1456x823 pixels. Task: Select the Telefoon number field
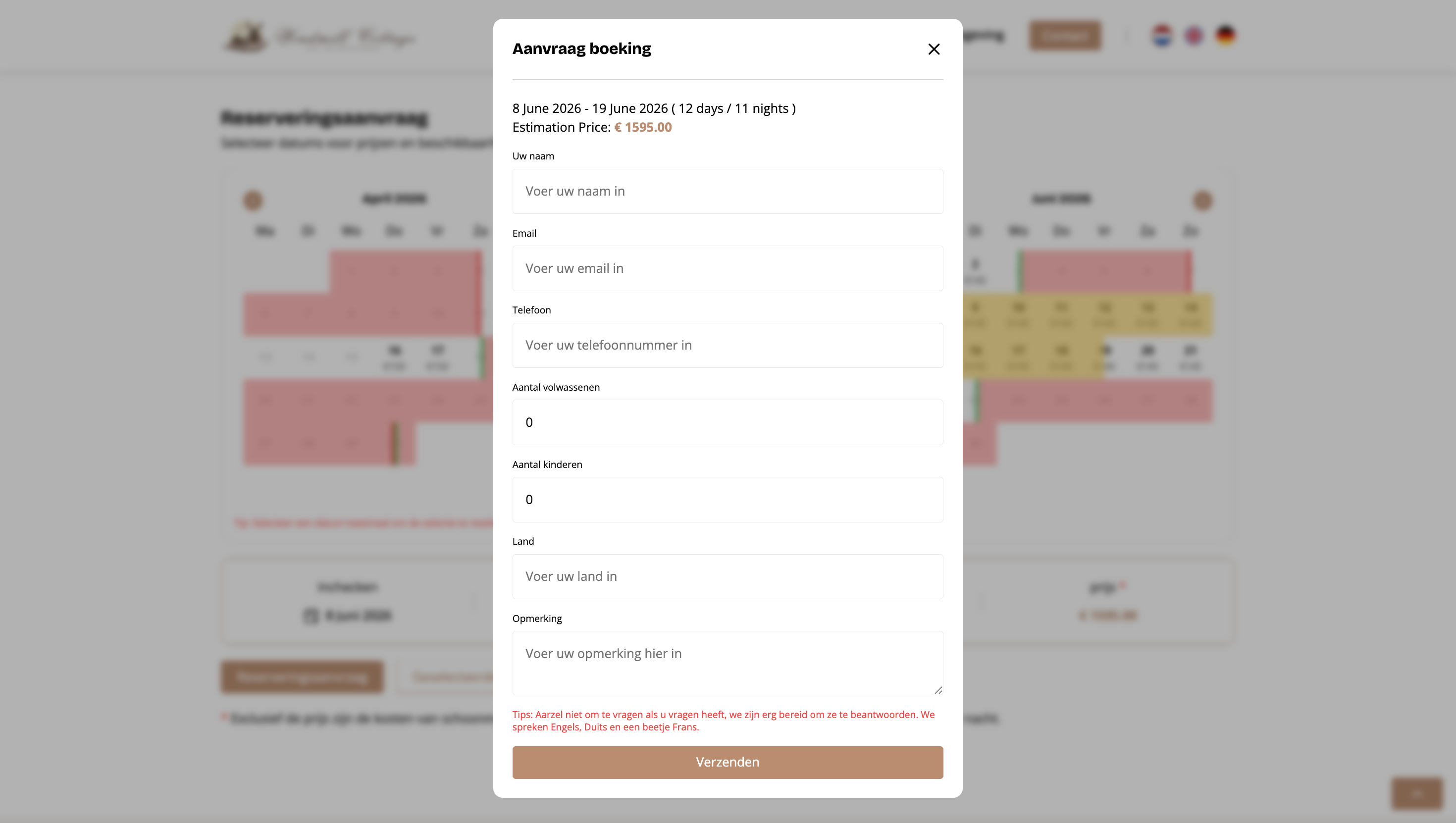[x=728, y=345]
